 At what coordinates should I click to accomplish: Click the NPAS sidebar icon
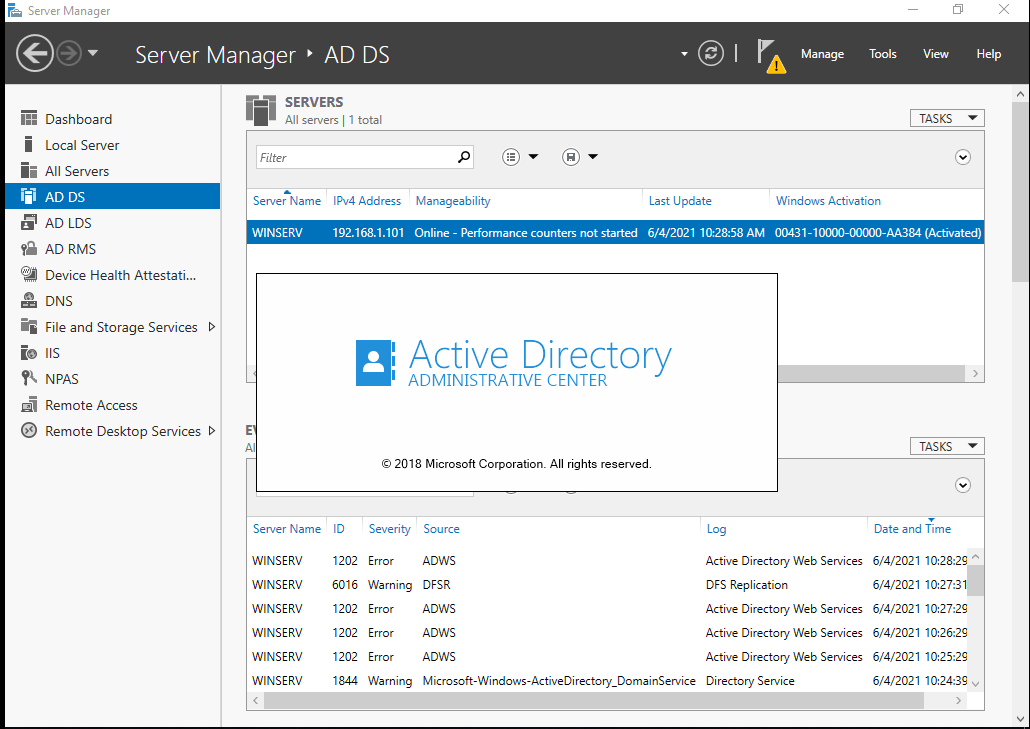pyautogui.click(x=29, y=378)
